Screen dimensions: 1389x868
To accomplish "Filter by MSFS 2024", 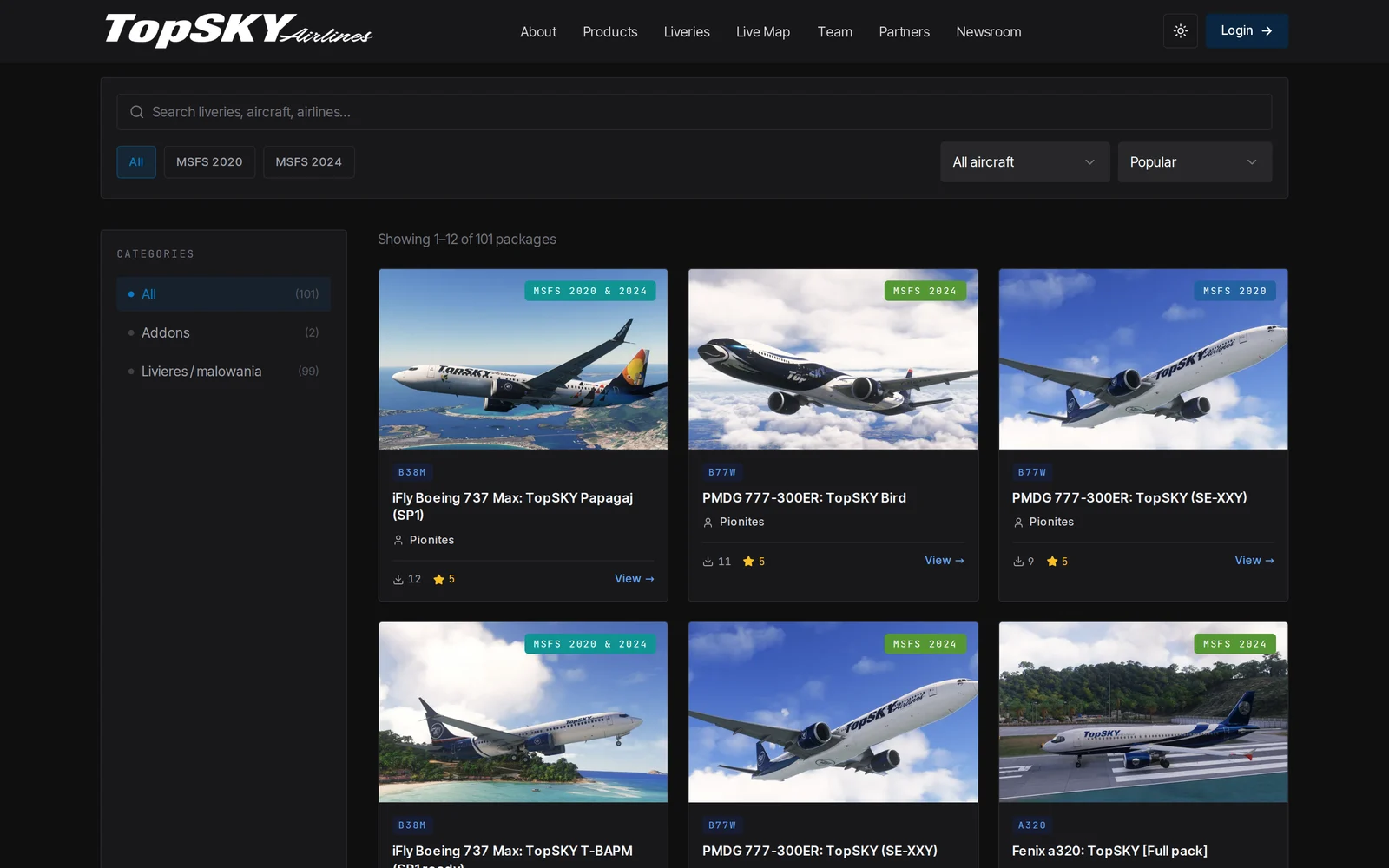I will pyautogui.click(x=309, y=162).
